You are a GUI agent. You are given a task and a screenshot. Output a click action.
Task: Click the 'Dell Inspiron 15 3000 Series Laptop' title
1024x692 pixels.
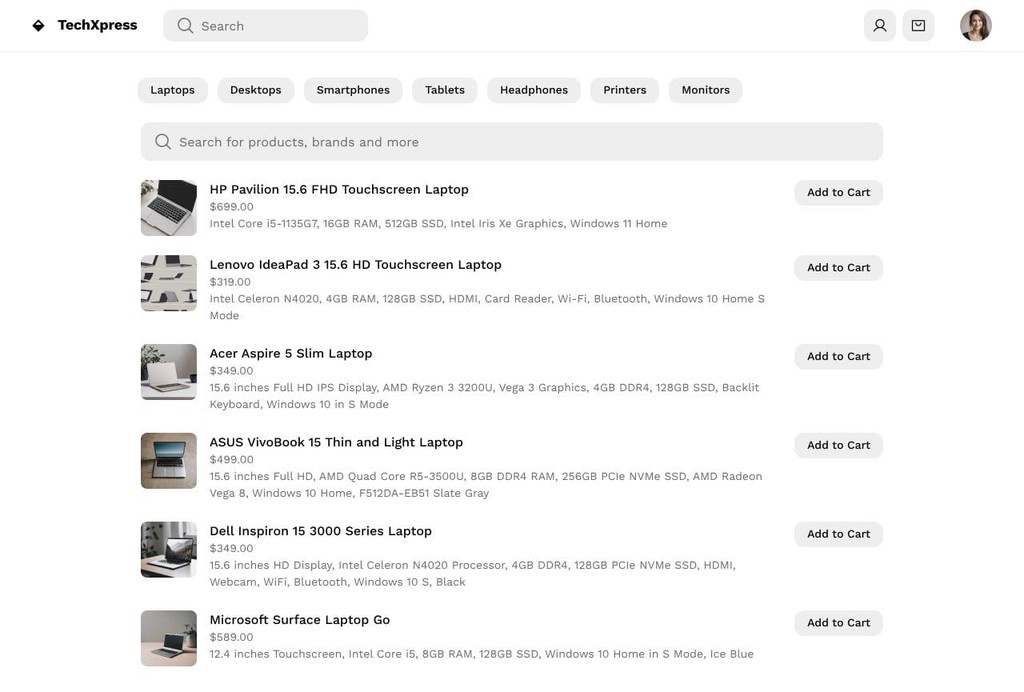[x=321, y=531]
